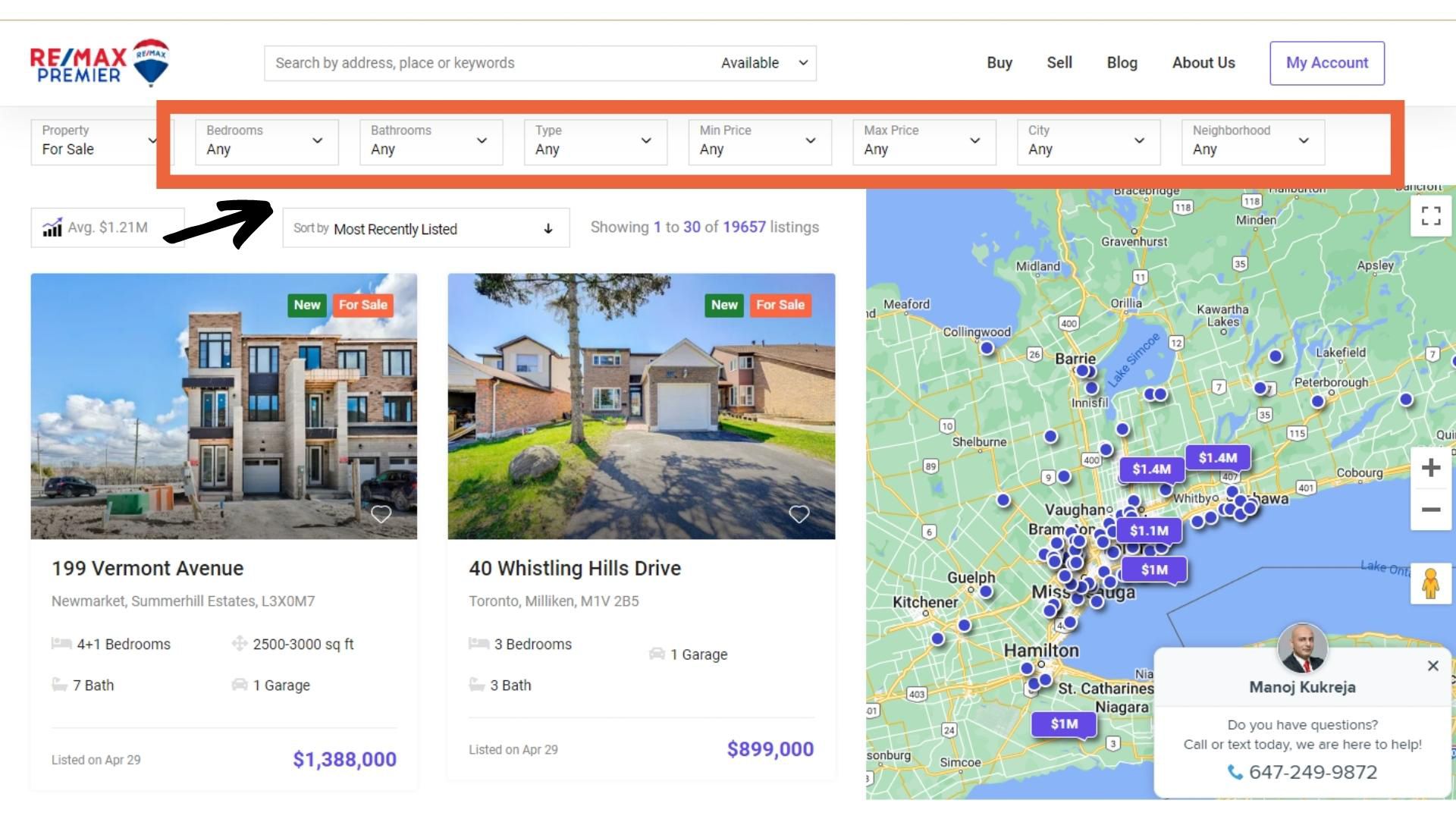Open the 40 Whistling Hills Drive link
Screen dimensions: 1456x819
coord(575,568)
